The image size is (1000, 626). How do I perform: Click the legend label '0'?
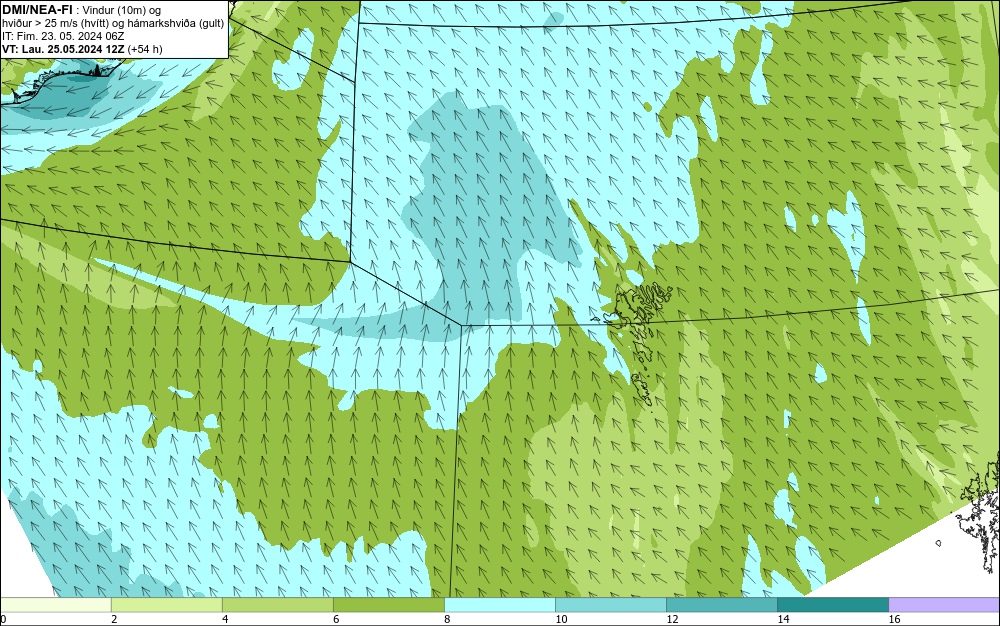(3, 619)
